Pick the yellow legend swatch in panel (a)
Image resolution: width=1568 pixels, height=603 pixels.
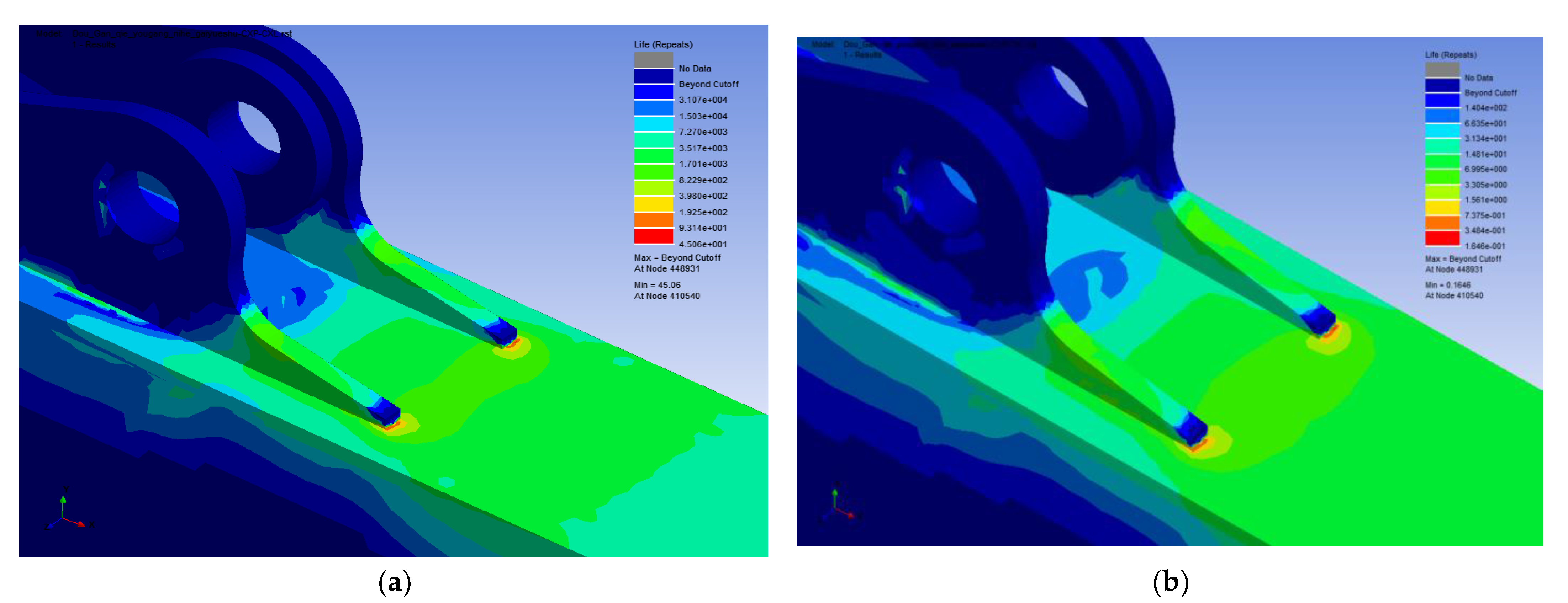tap(653, 204)
